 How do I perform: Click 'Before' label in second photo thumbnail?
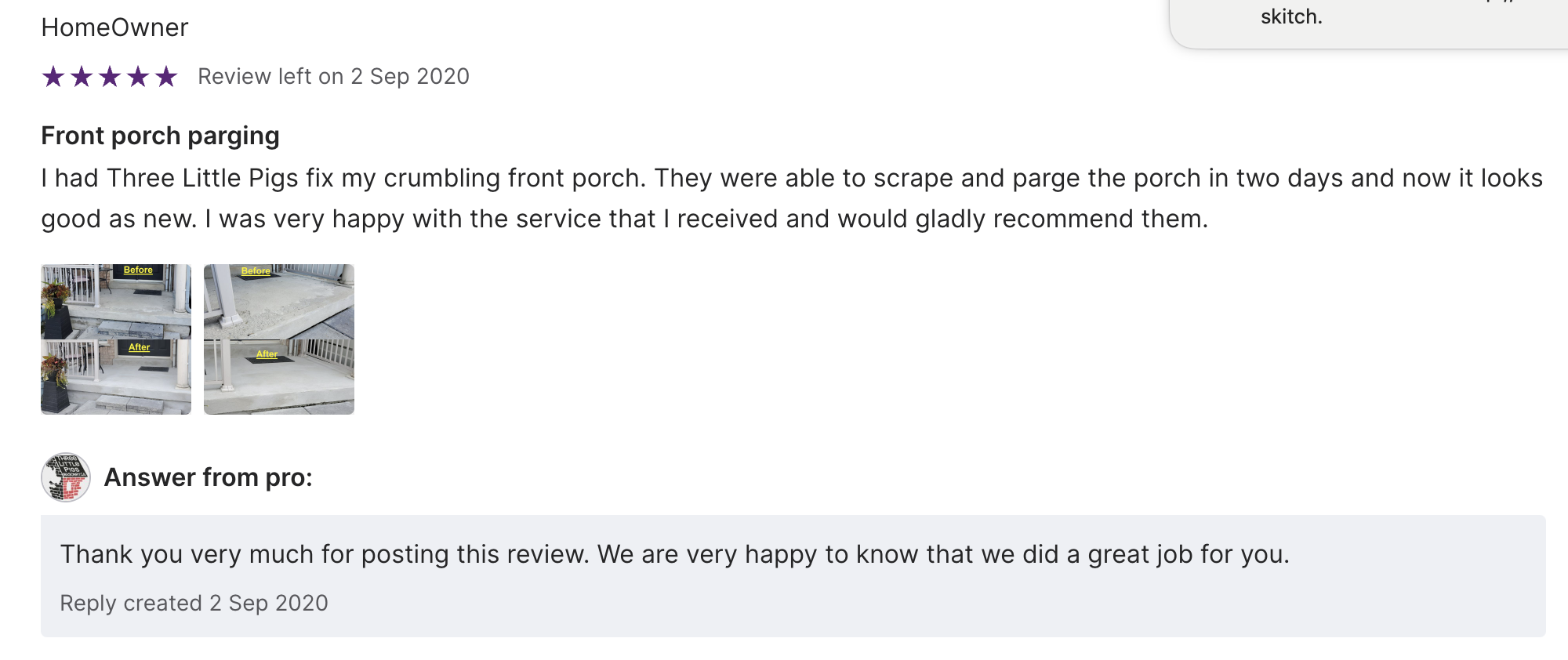[256, 271]
